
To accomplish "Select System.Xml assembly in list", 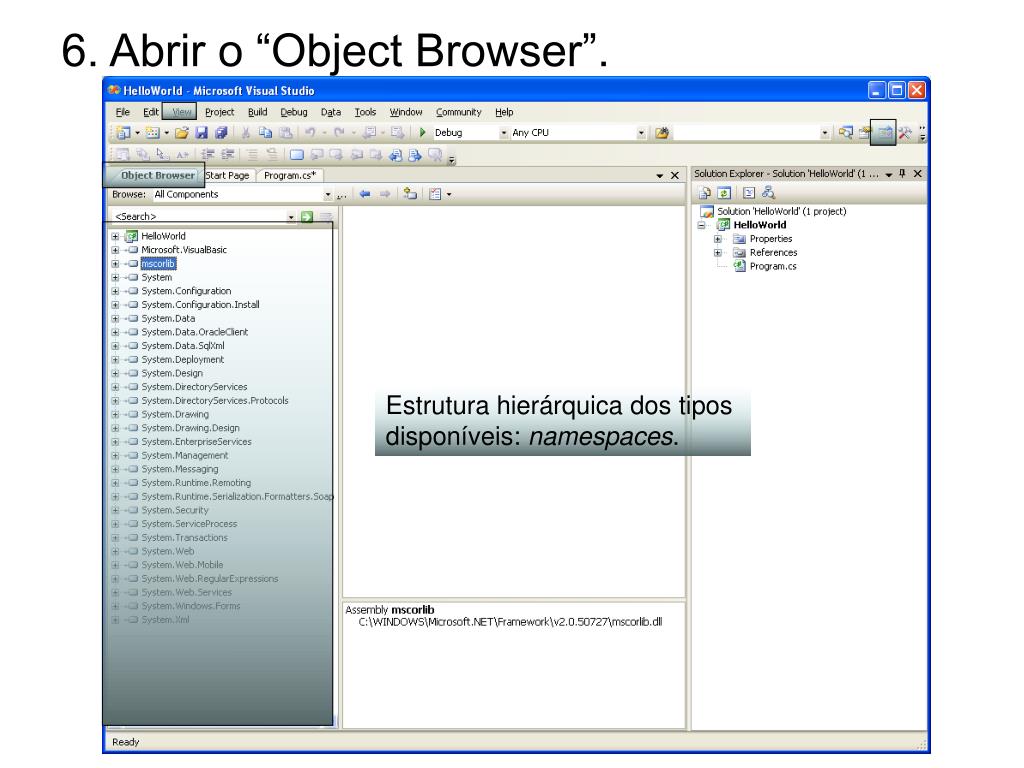I will [x=165, y=620].
